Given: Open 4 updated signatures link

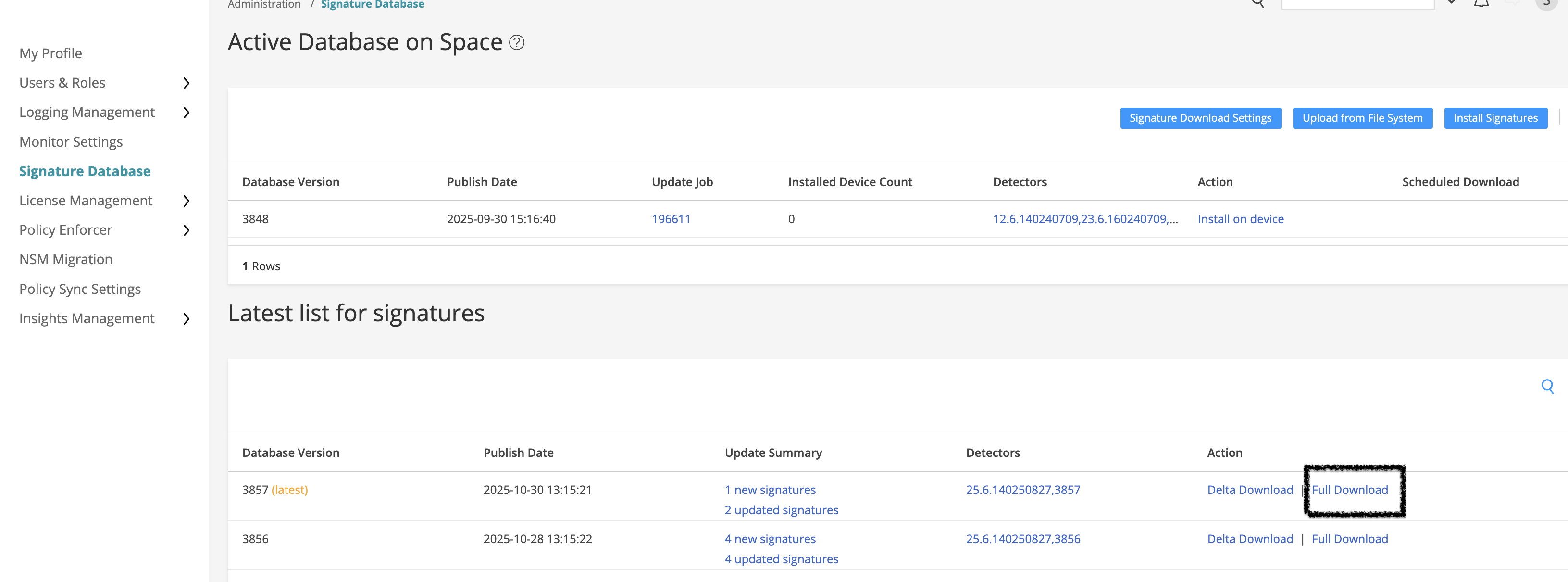Looking at the screenshot, I should click(x=781, y=559).
